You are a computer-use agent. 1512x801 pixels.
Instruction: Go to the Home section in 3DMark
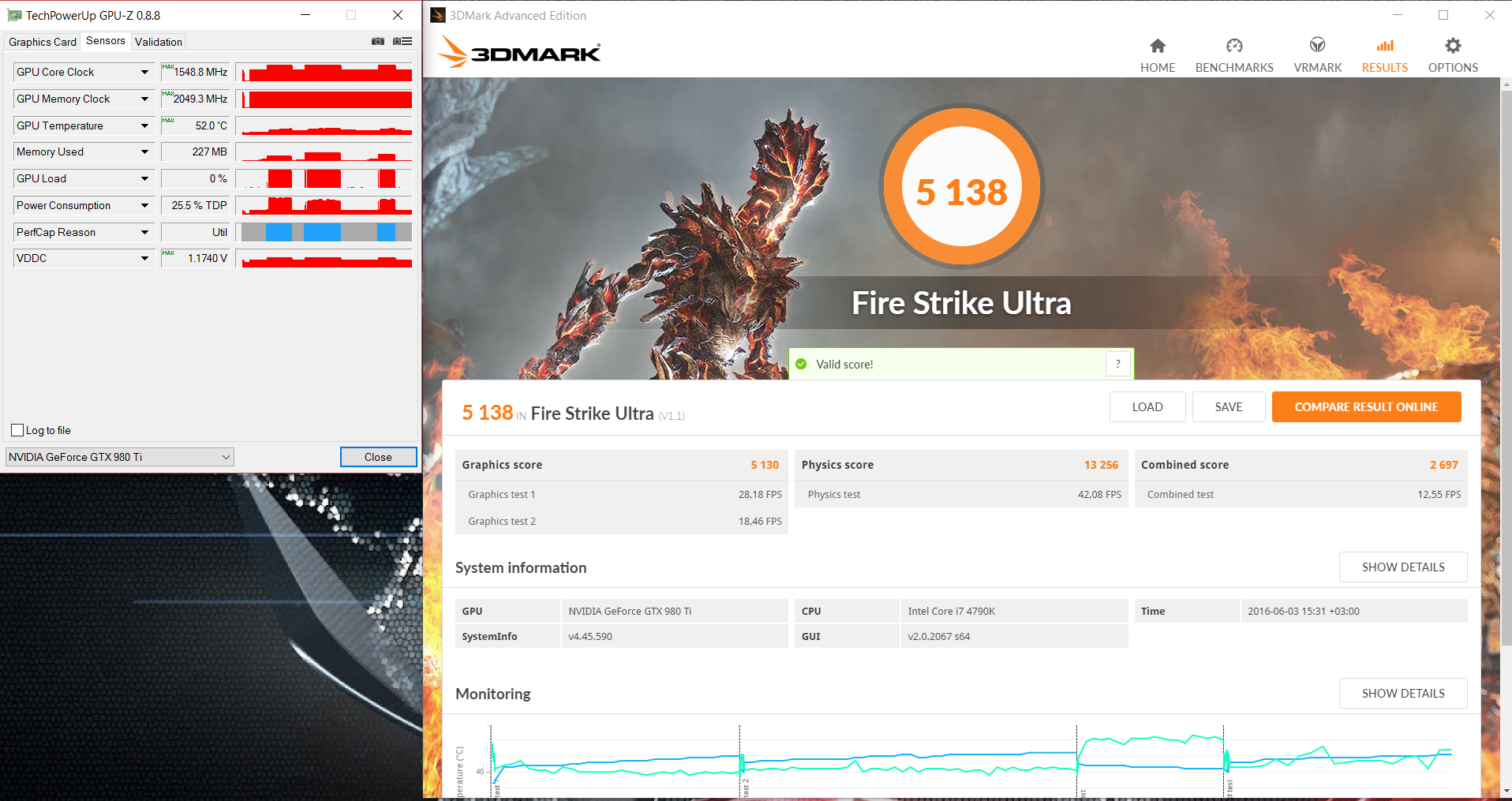[1158, 55]
